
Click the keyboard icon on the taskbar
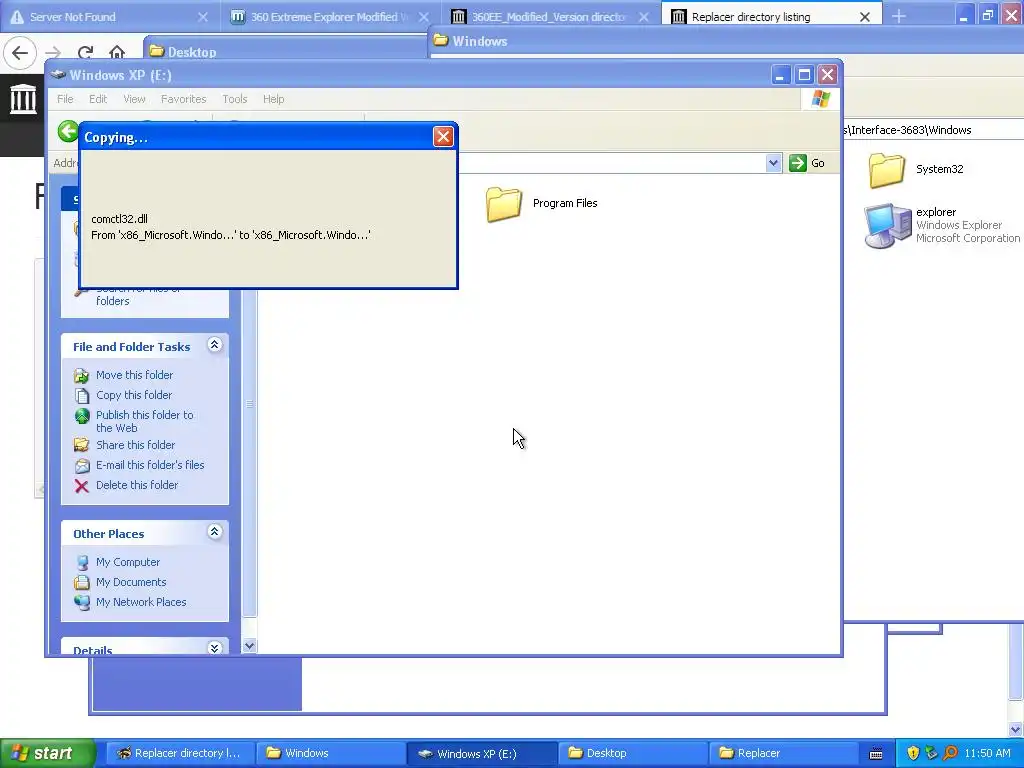(x=876, y=754)
